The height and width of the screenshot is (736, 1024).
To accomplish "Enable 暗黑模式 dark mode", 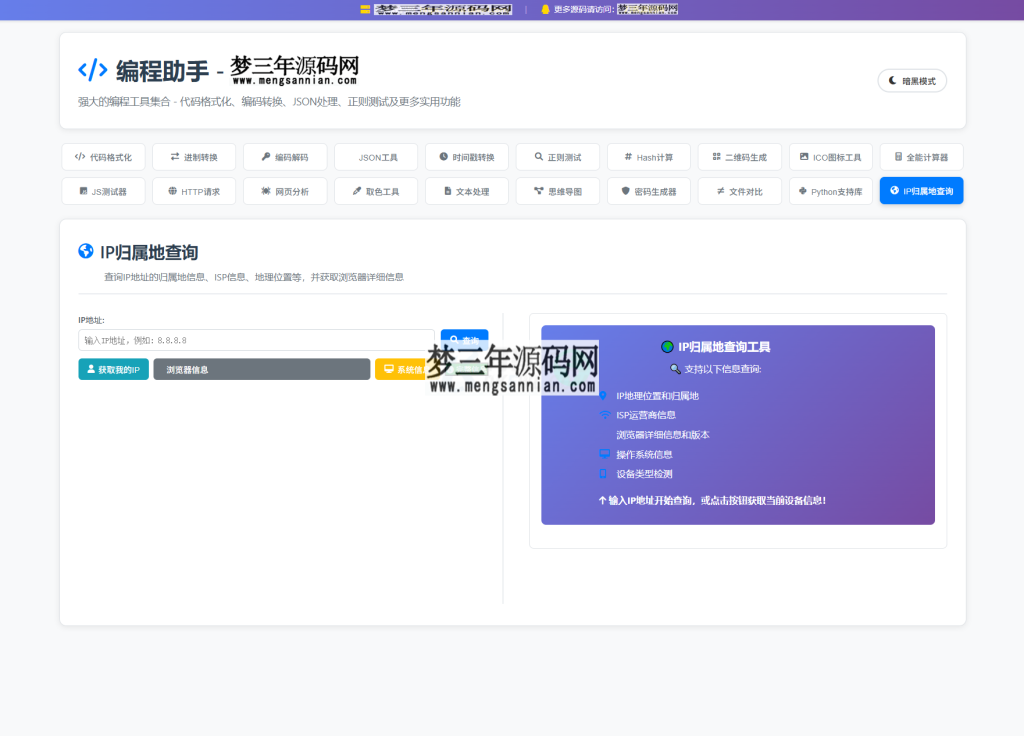I will 911,80.
